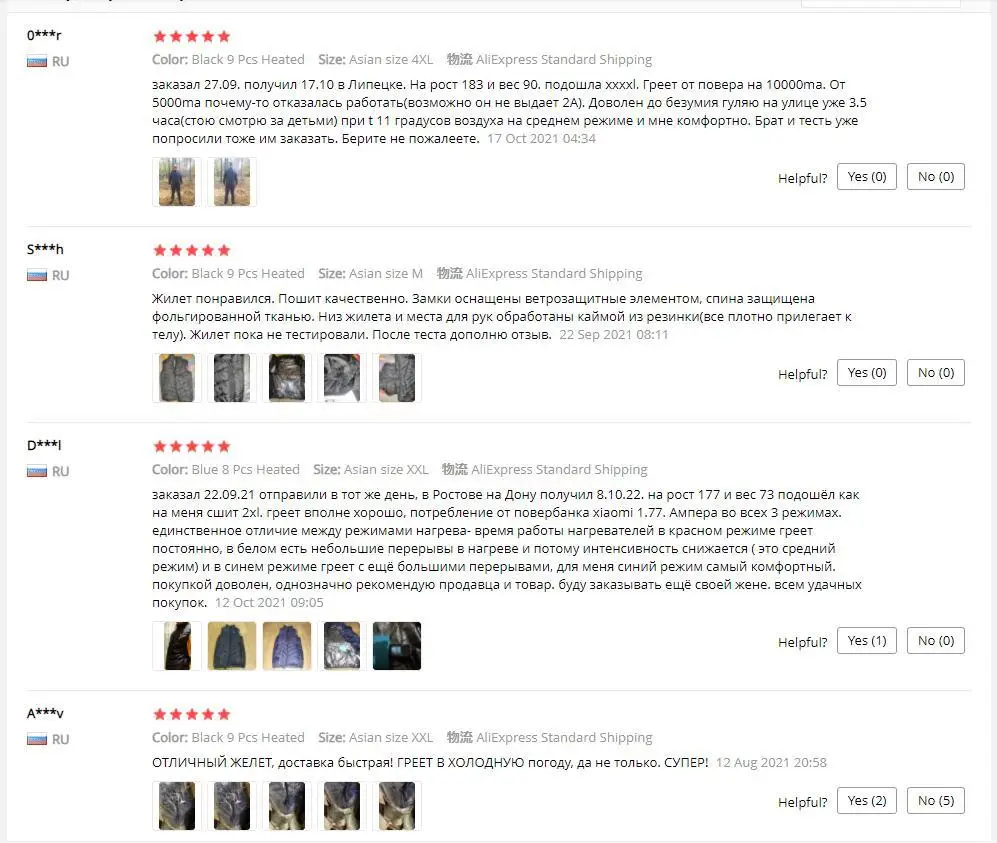The width and height of the screenshot is (997, 843).
Task: Open first photo in A***v's review
Action: [x=177, y=806]
